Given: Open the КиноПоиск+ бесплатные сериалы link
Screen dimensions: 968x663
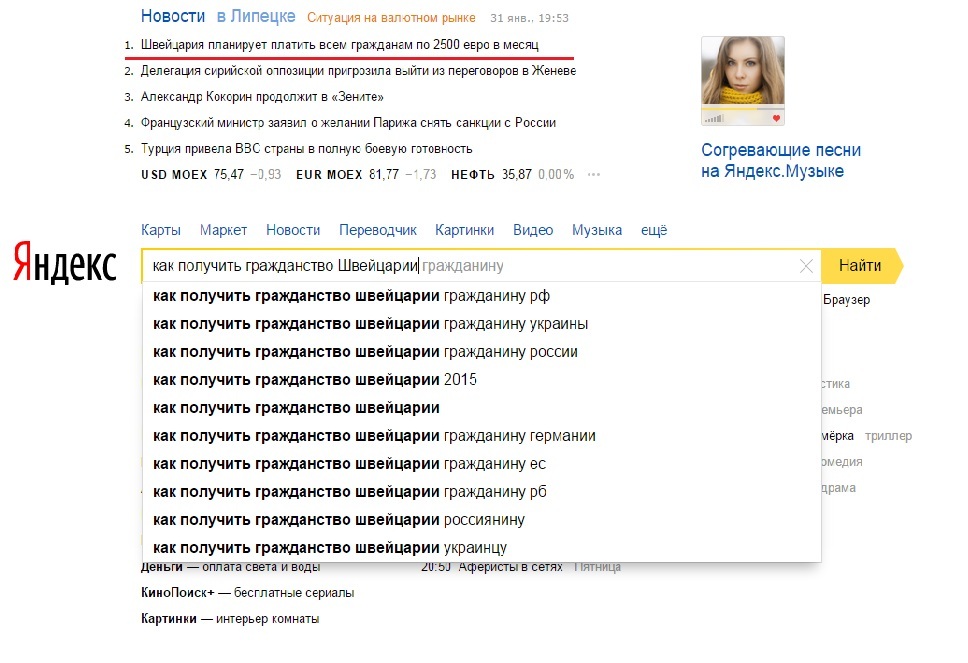Looking at the screenshot, I should 248,593.
